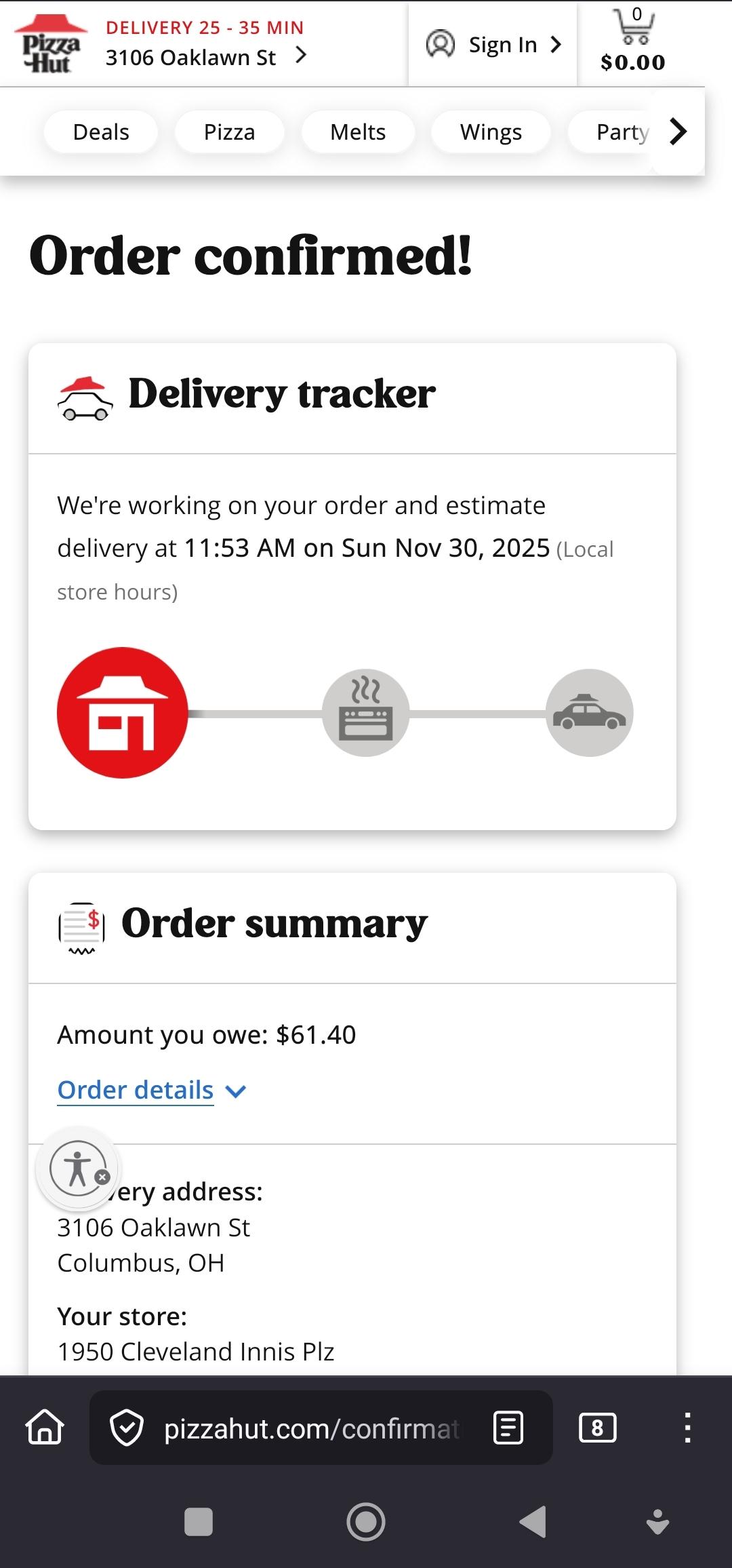732x1568 pixels.
Task: Open the Wings category
Action: [491, 132]
